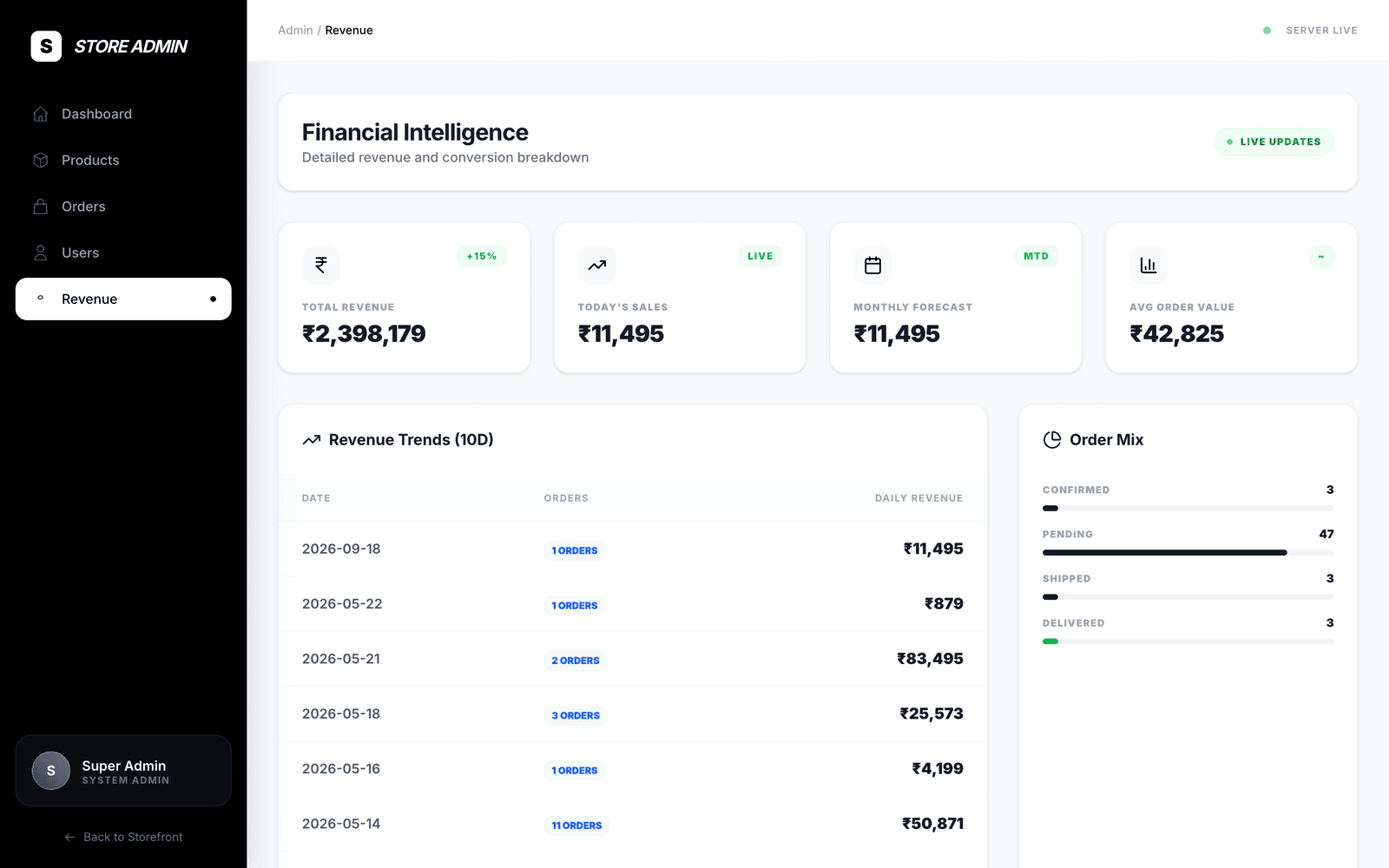This screenshot has width=1389, height=868.
Task: Click the Live Updates badge
Action: (1274, 141)
